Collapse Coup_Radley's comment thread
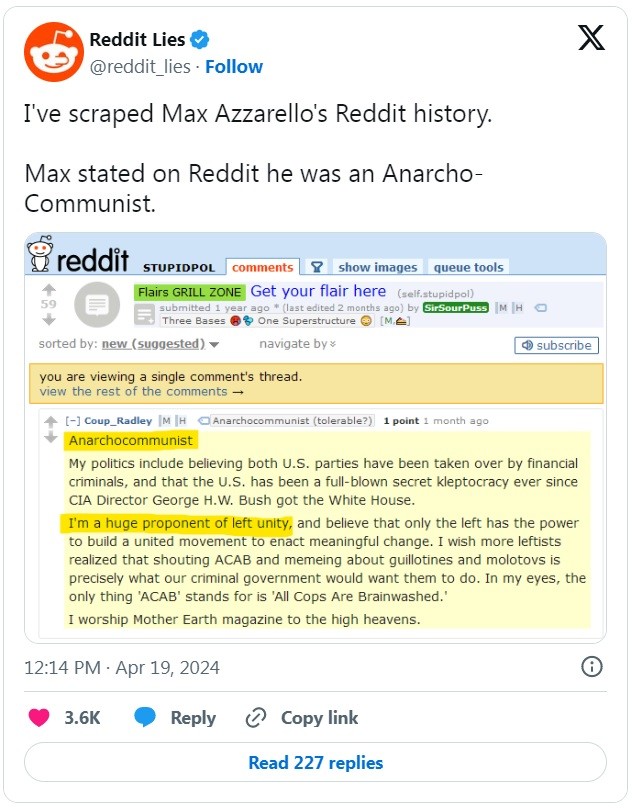 (x=72, y=421)
